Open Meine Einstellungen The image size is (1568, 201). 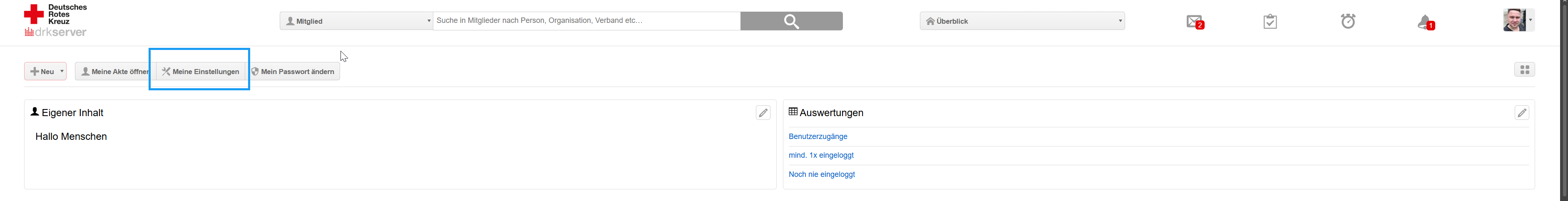[x=200, y=72]
